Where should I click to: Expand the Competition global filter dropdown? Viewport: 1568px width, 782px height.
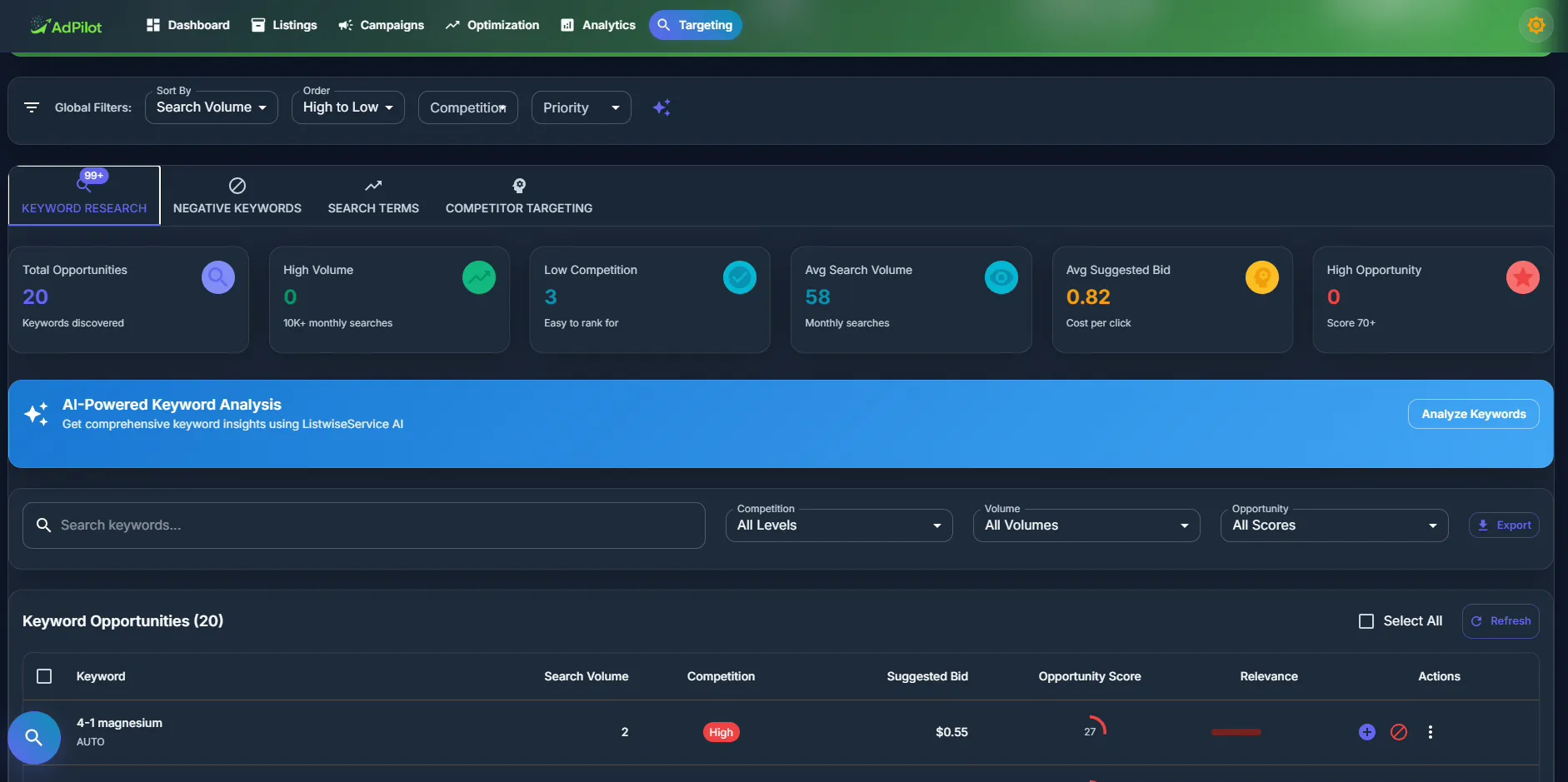pyautogui.click(x=468, y=107)
